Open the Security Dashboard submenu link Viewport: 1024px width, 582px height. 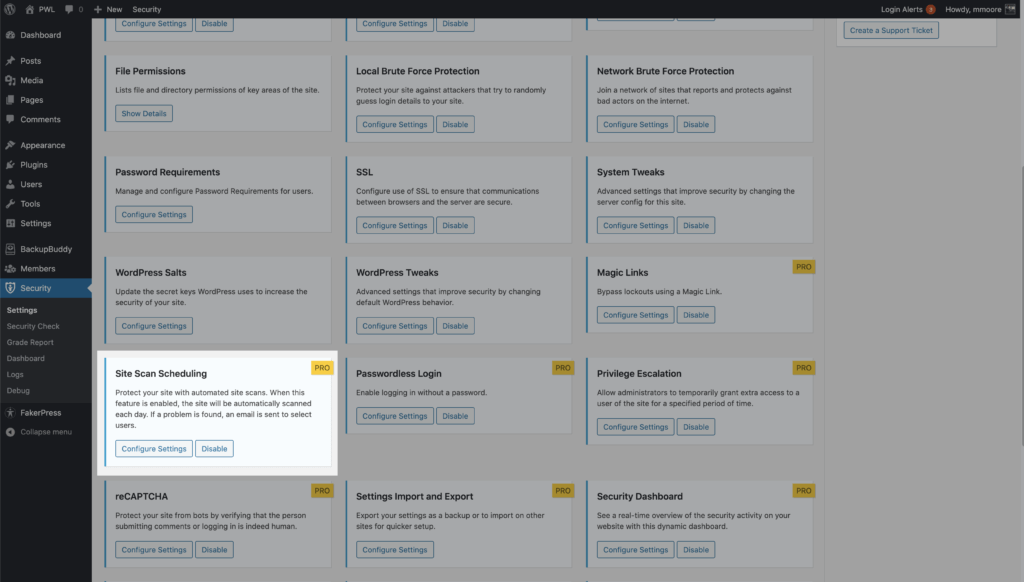click(25, 359)
